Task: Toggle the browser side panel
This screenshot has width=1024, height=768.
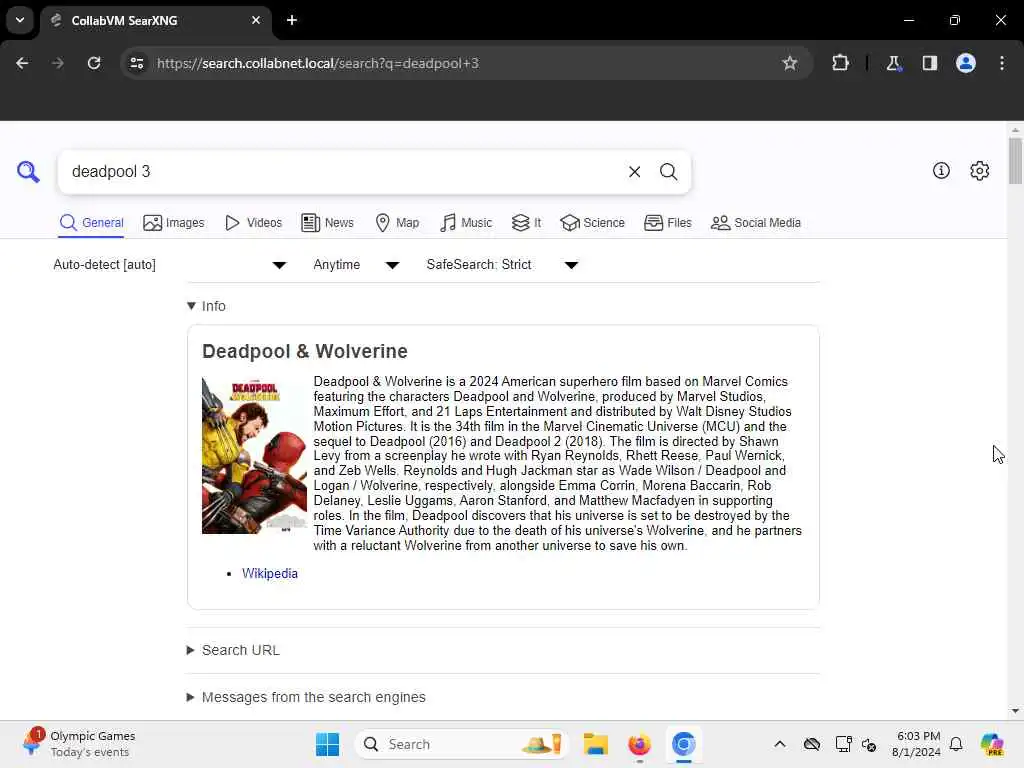Action: 929,63
